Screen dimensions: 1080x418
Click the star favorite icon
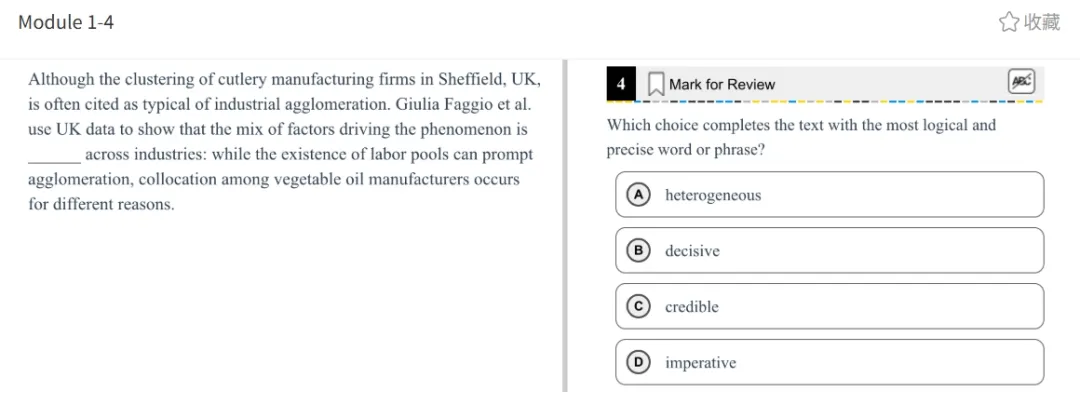1009,22
